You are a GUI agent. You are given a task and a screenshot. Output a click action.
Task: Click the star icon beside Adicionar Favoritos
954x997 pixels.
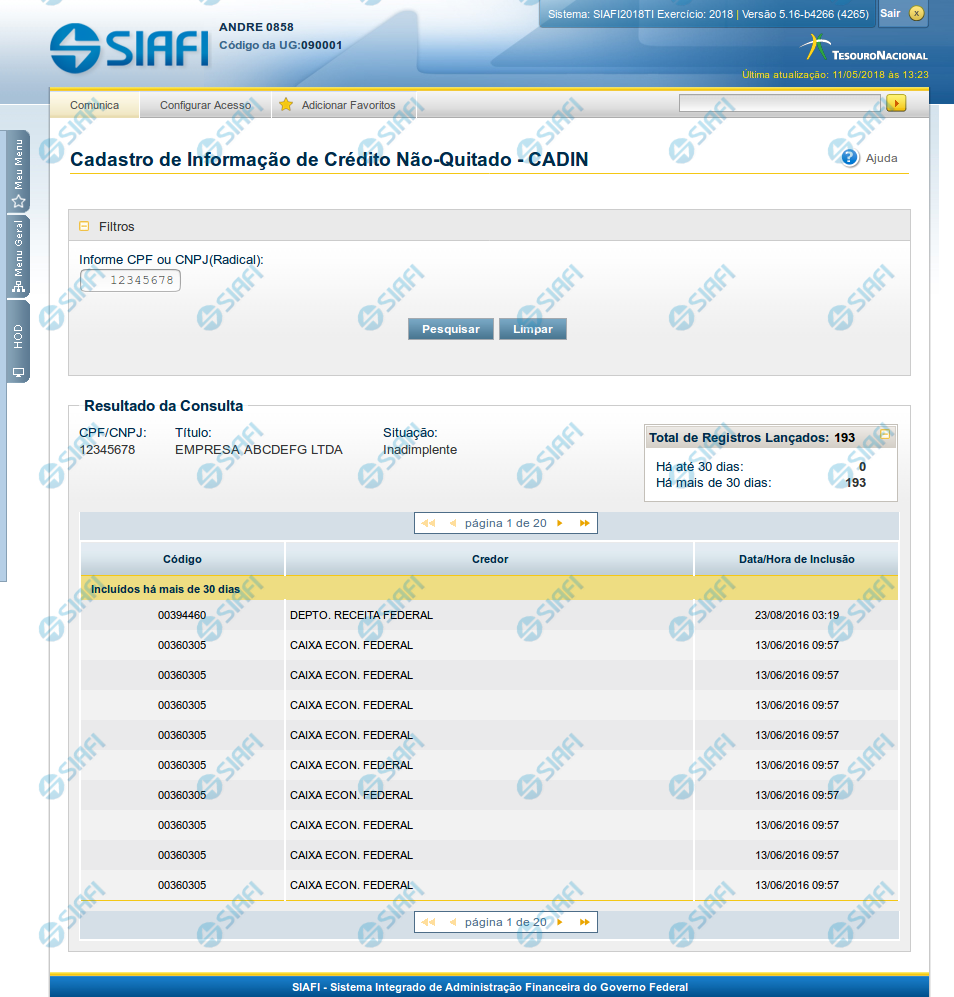[286, 105]
